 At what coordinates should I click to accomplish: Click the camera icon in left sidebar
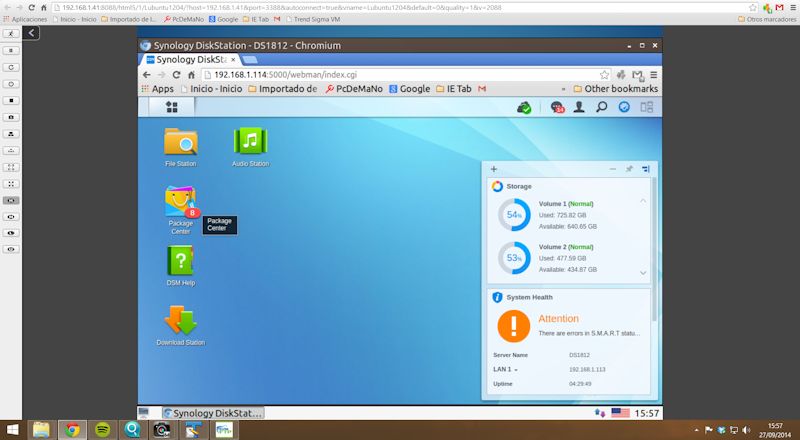pyautogui.click(x=11, y=117)
